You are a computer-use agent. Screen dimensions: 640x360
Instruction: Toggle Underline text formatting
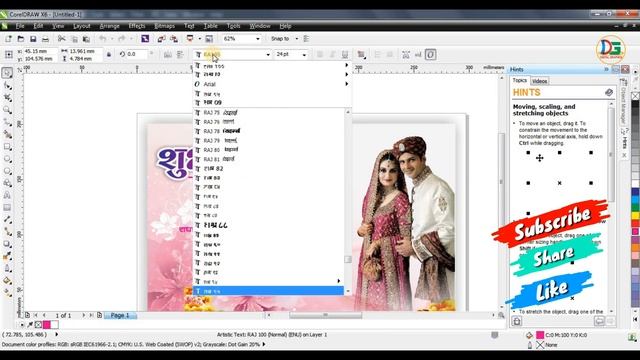coord(345,54)
